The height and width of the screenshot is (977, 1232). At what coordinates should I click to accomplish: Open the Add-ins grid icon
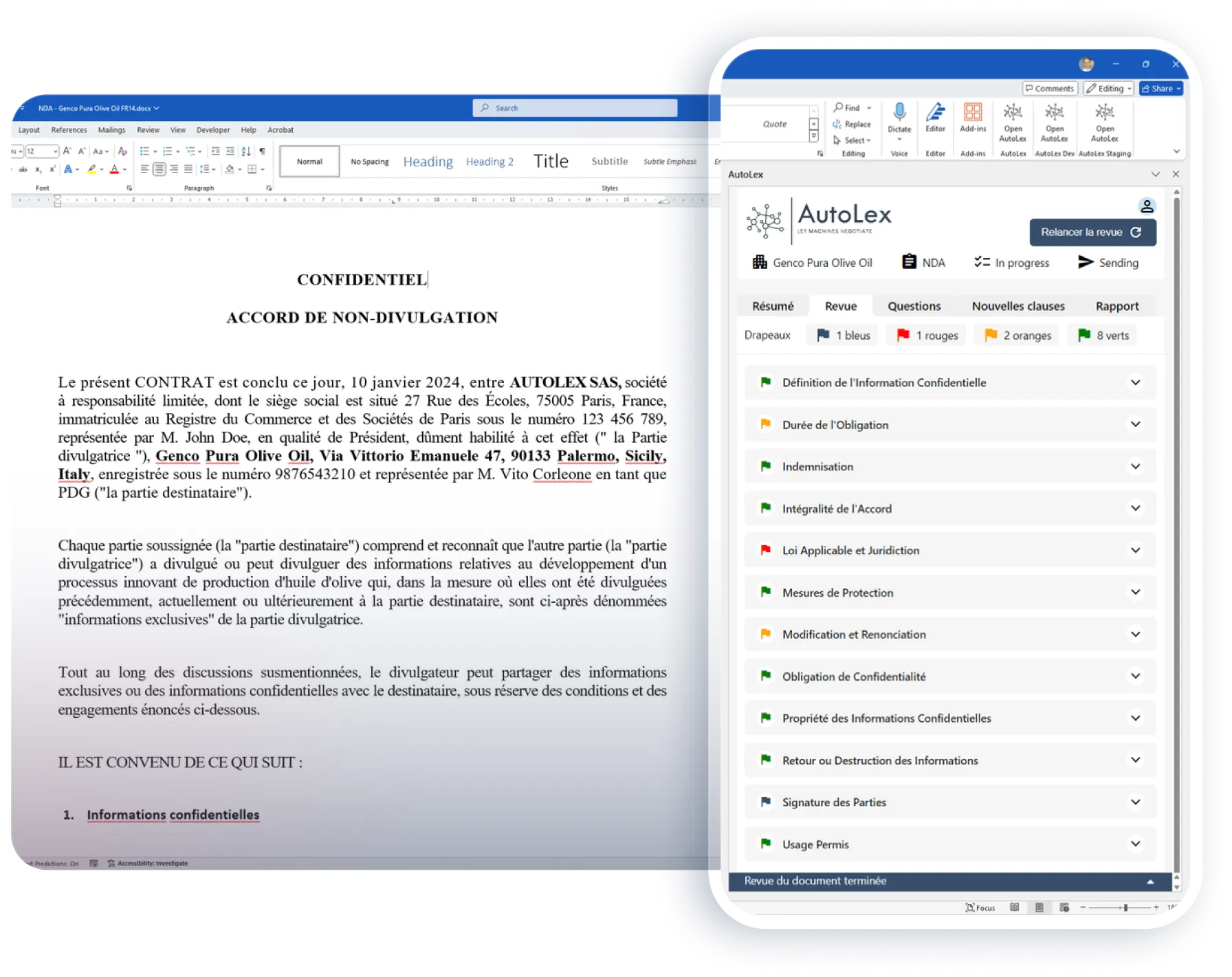[973, 111]
